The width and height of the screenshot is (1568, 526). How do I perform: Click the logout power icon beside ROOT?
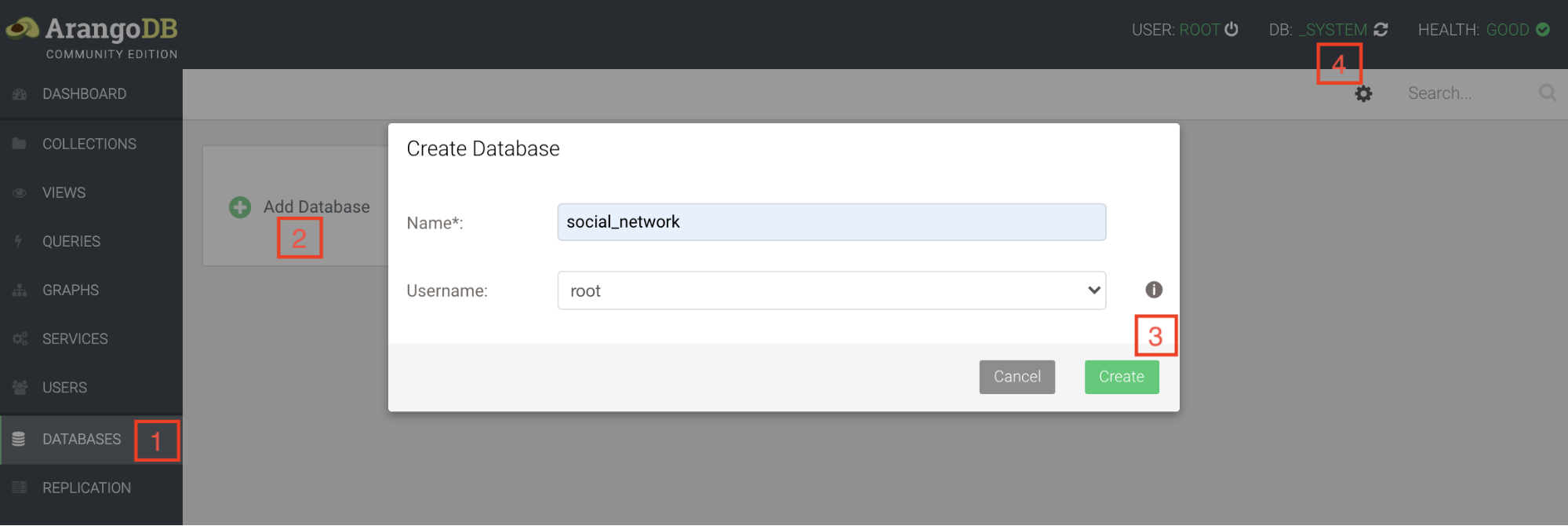tap(1231, 29)
